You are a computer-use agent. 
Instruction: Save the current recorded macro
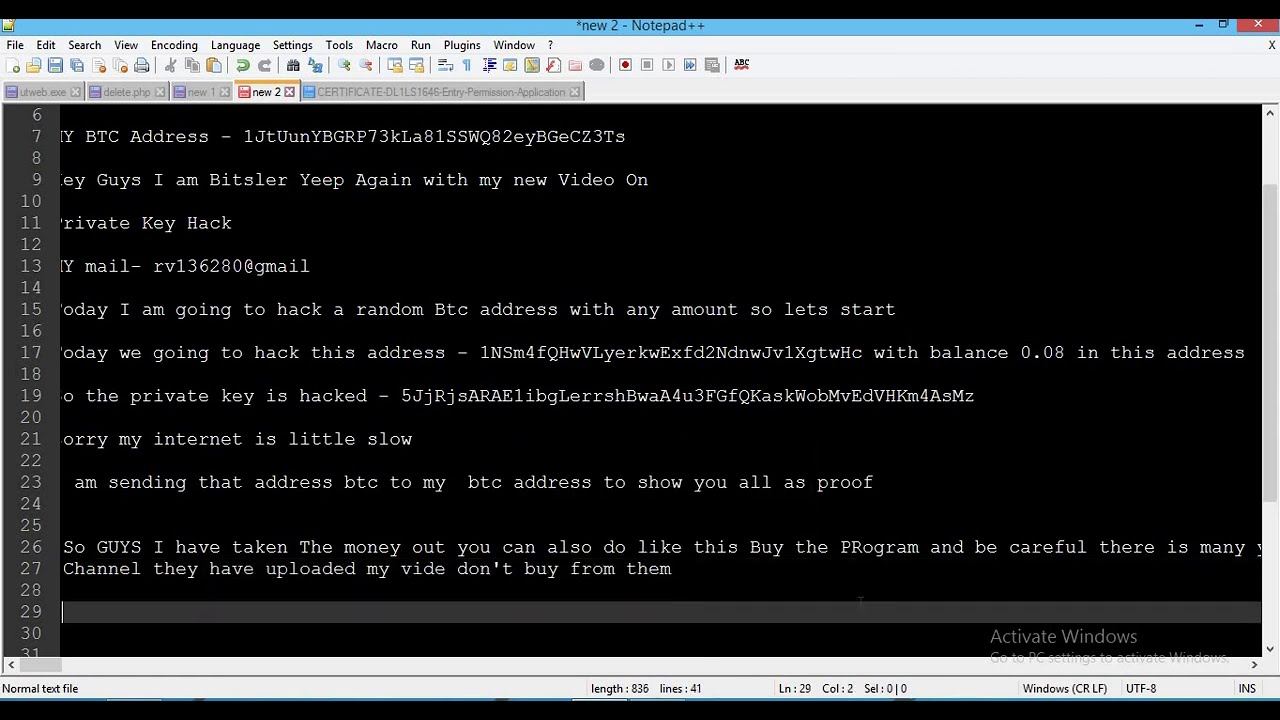pyautogui.click(x=712, y=65)
